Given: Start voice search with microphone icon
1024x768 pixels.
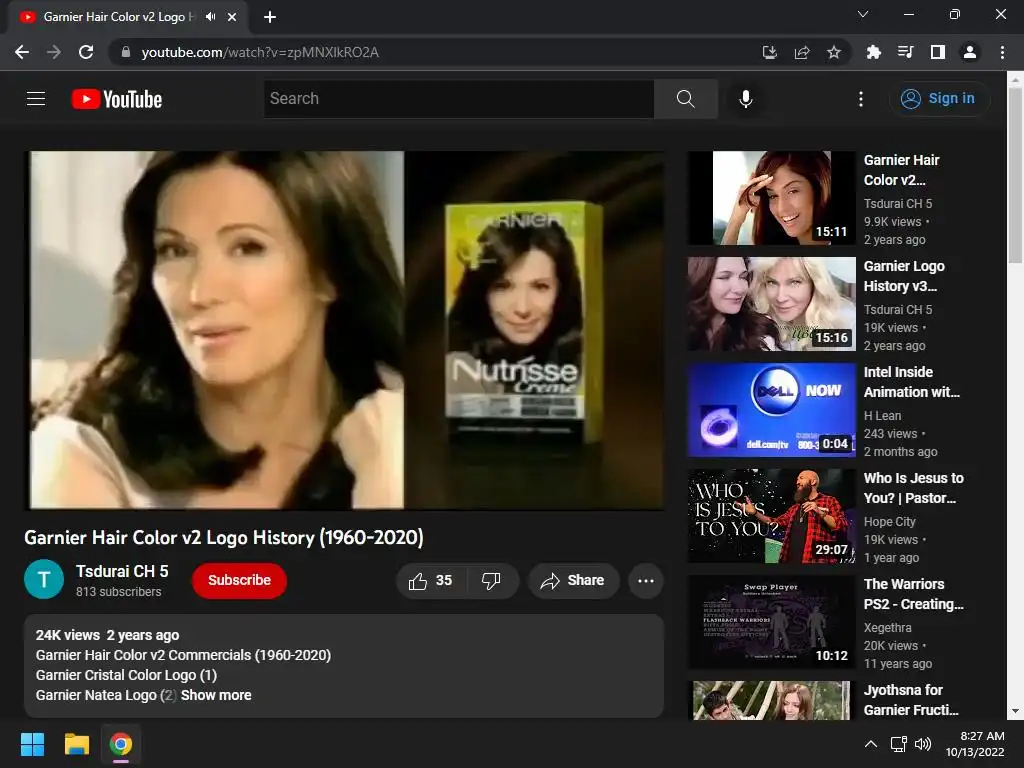Looking at the screenshot, I should [x=745, y=99].
